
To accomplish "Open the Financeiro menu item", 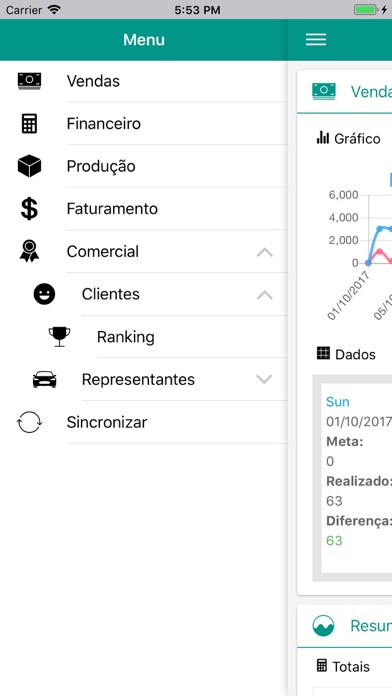I will 144,123.
